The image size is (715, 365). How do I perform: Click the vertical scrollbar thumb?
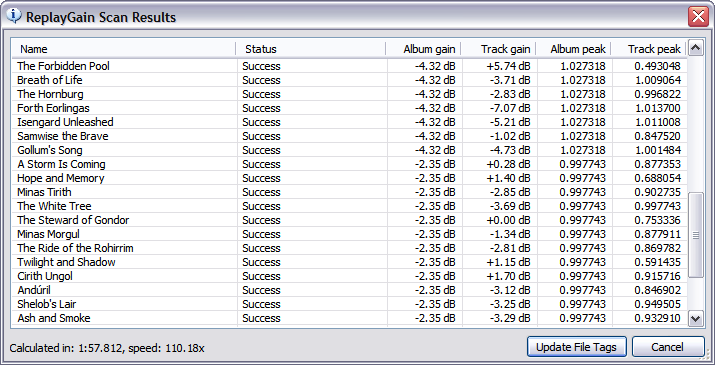click(x=695, y=235)
